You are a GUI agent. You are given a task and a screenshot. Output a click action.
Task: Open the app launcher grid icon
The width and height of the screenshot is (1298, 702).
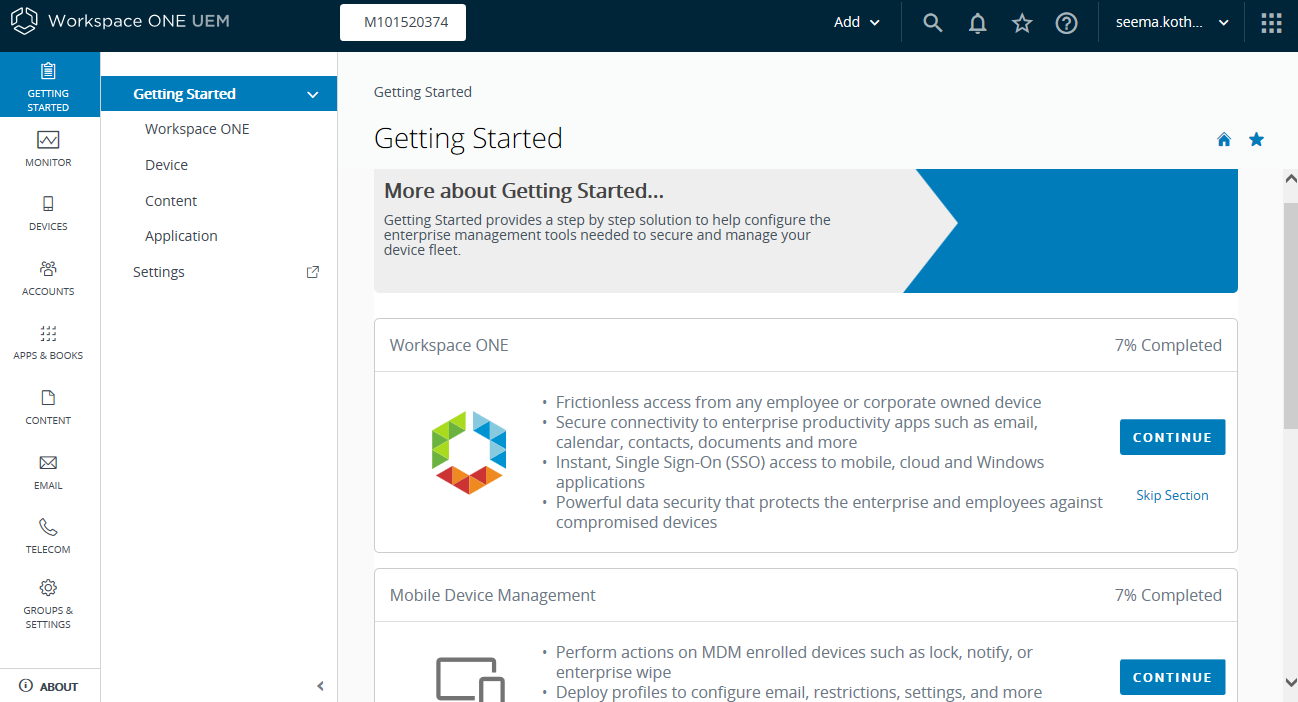pos(1271,23)
